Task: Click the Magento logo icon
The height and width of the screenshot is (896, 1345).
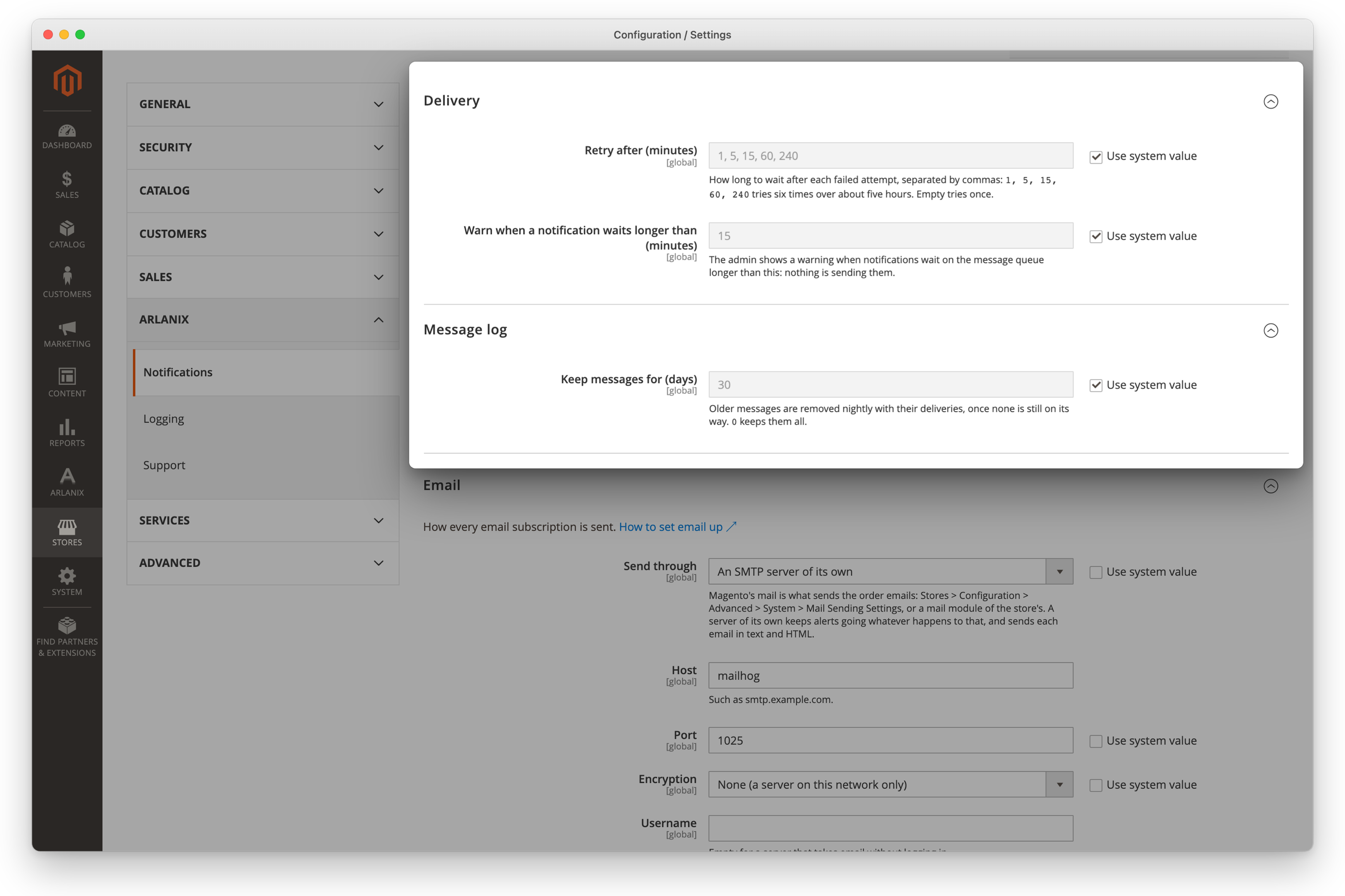Action: click(67, 81)
